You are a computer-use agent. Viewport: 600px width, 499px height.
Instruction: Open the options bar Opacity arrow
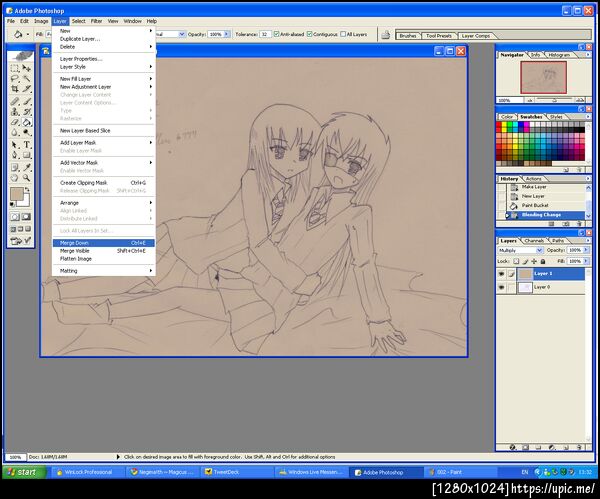pyautogui.click(x=227, y=34)
